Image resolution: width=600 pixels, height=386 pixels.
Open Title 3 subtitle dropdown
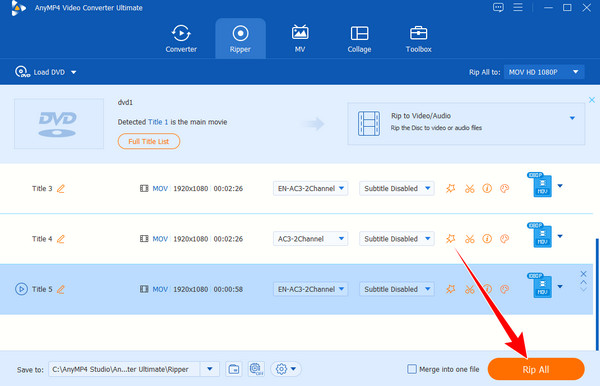[x=396, y=188]
